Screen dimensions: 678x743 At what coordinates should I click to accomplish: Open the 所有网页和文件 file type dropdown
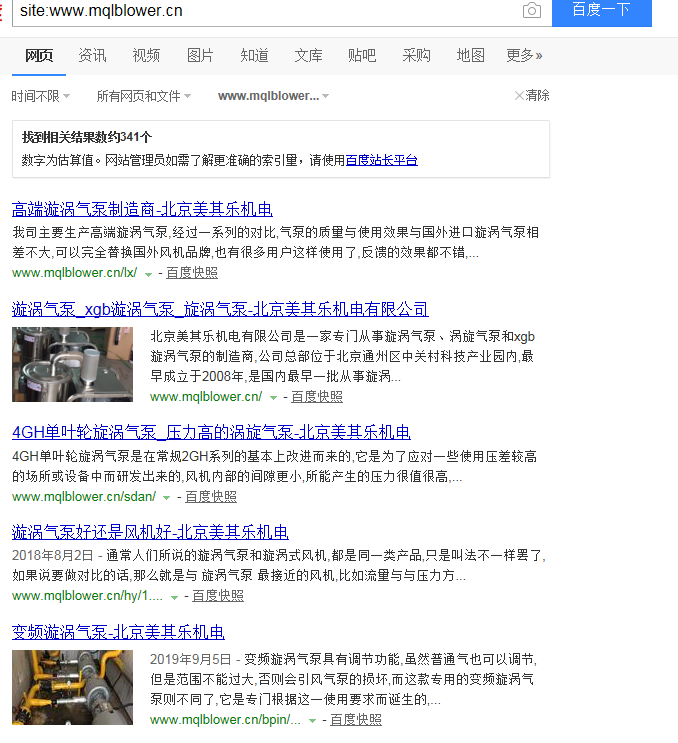coord(144,96)
